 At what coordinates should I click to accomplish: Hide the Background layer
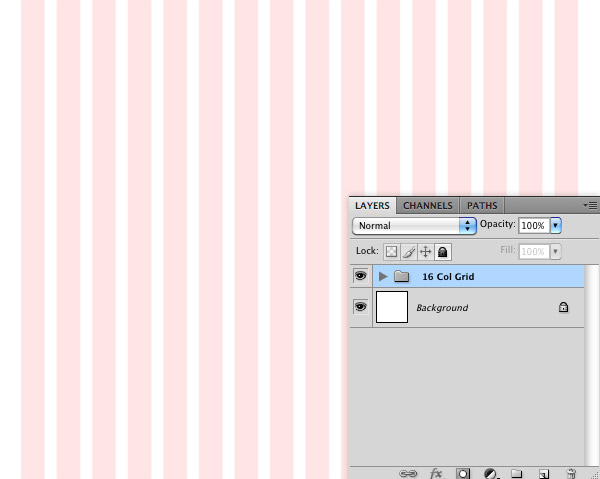[x=360, y=307]
